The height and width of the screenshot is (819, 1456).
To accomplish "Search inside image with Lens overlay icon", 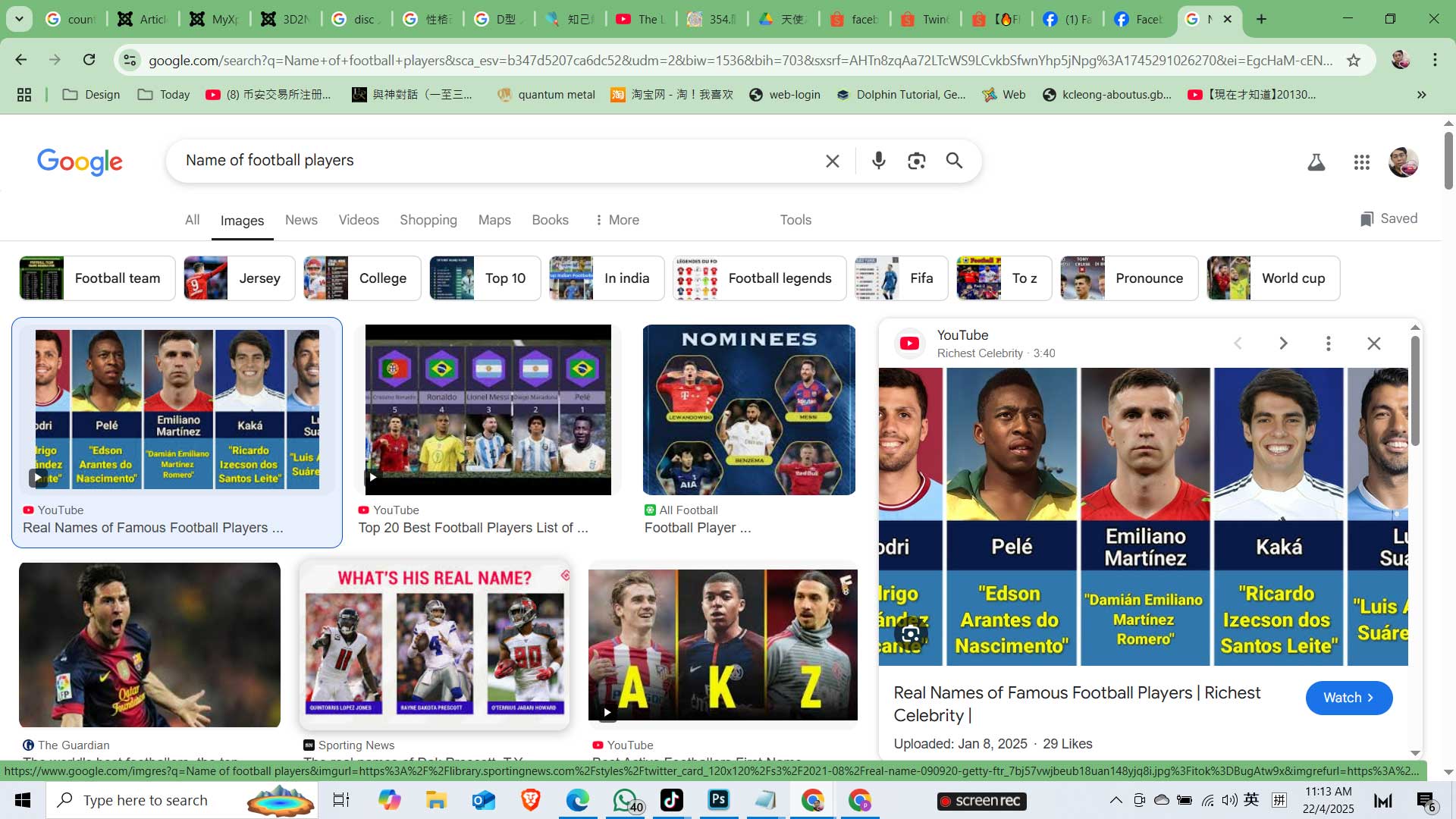I will click(x=911, y=634).
